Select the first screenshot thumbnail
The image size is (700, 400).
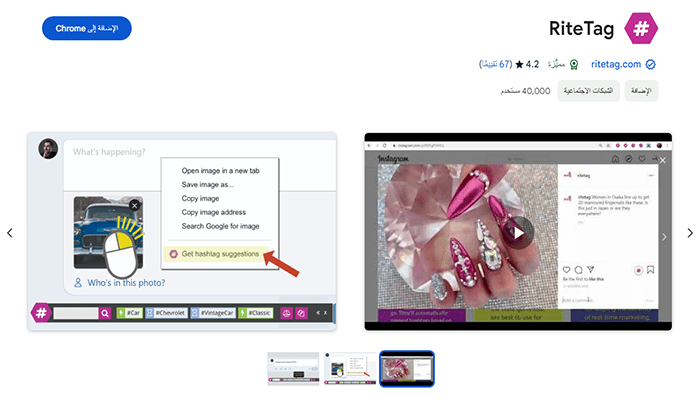(x=292, y=368)
